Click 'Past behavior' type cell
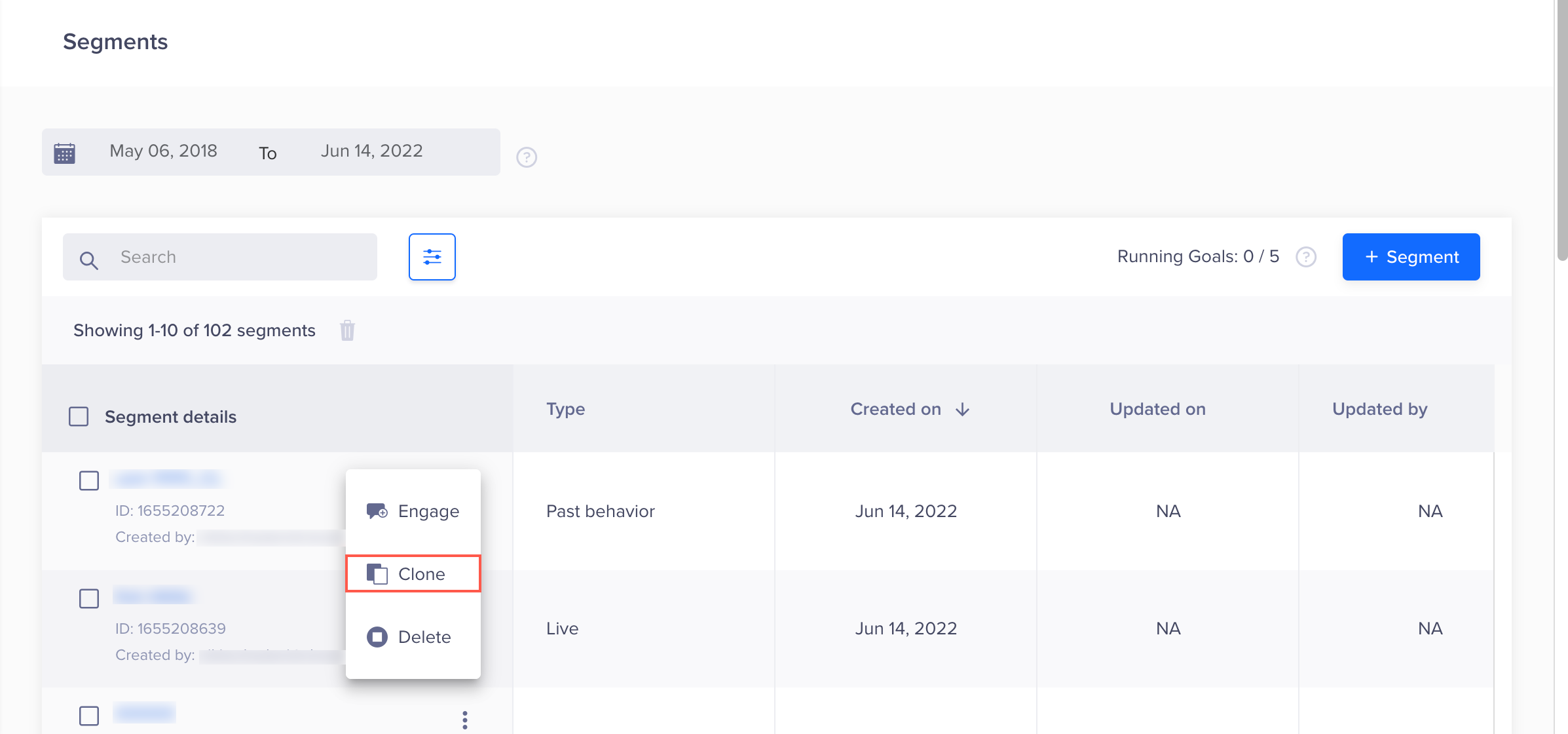Image resolution: width=1568 pixels, height=734 pixels. pos(601,511)
